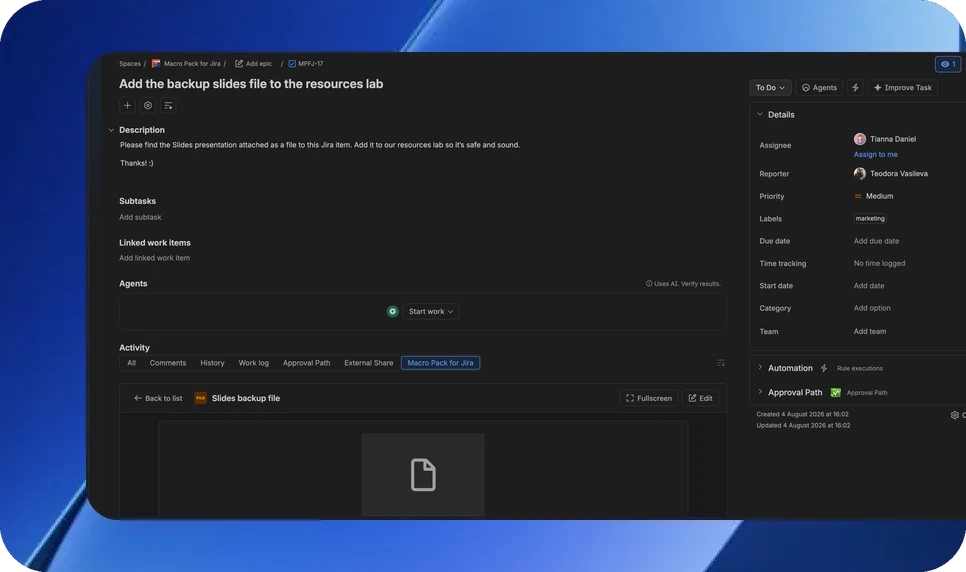Click the document file preview icon
Screen dimensions: 966x572
423,475
